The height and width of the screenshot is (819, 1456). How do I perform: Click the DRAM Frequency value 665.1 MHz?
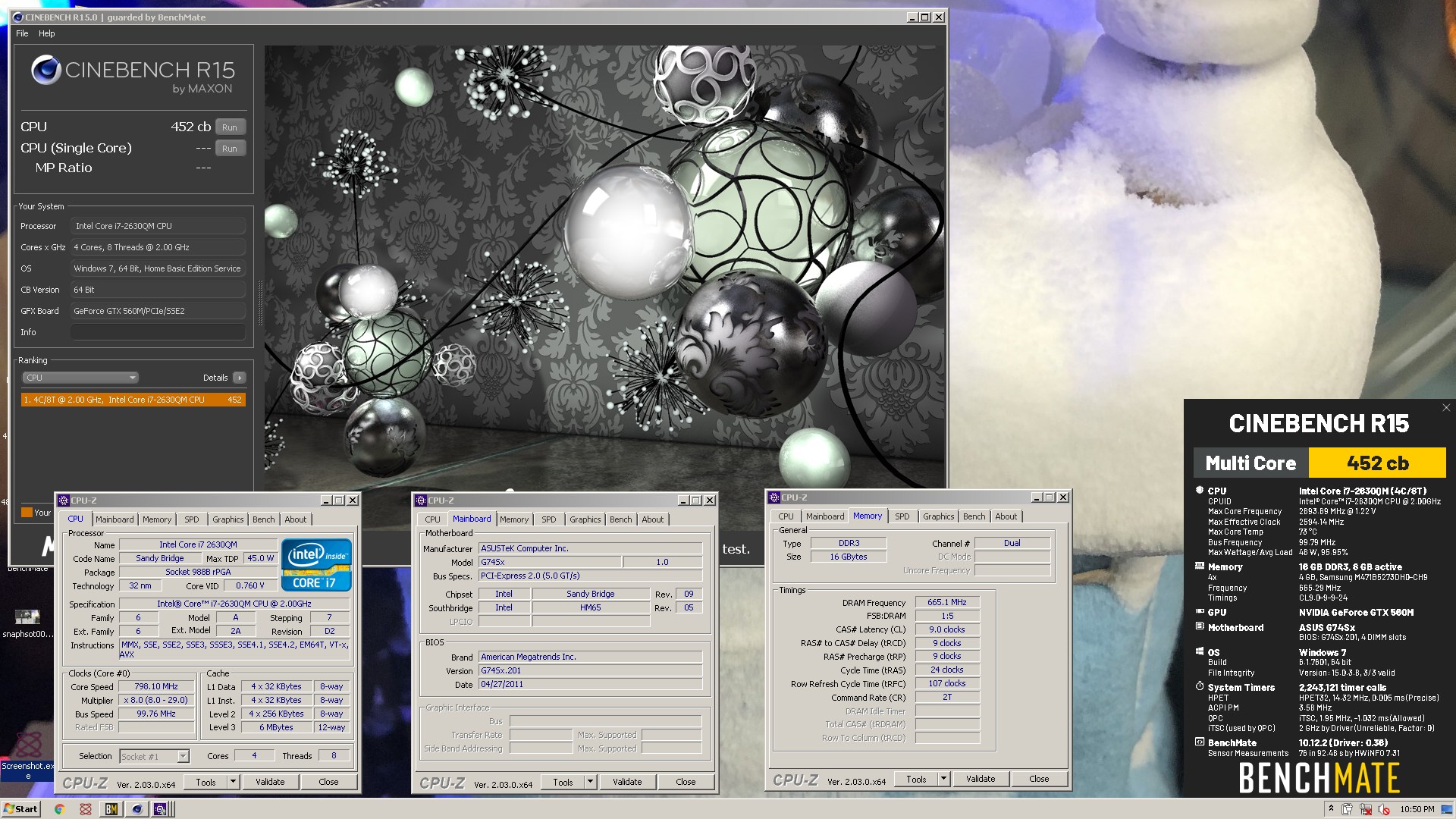click(947, 602)
